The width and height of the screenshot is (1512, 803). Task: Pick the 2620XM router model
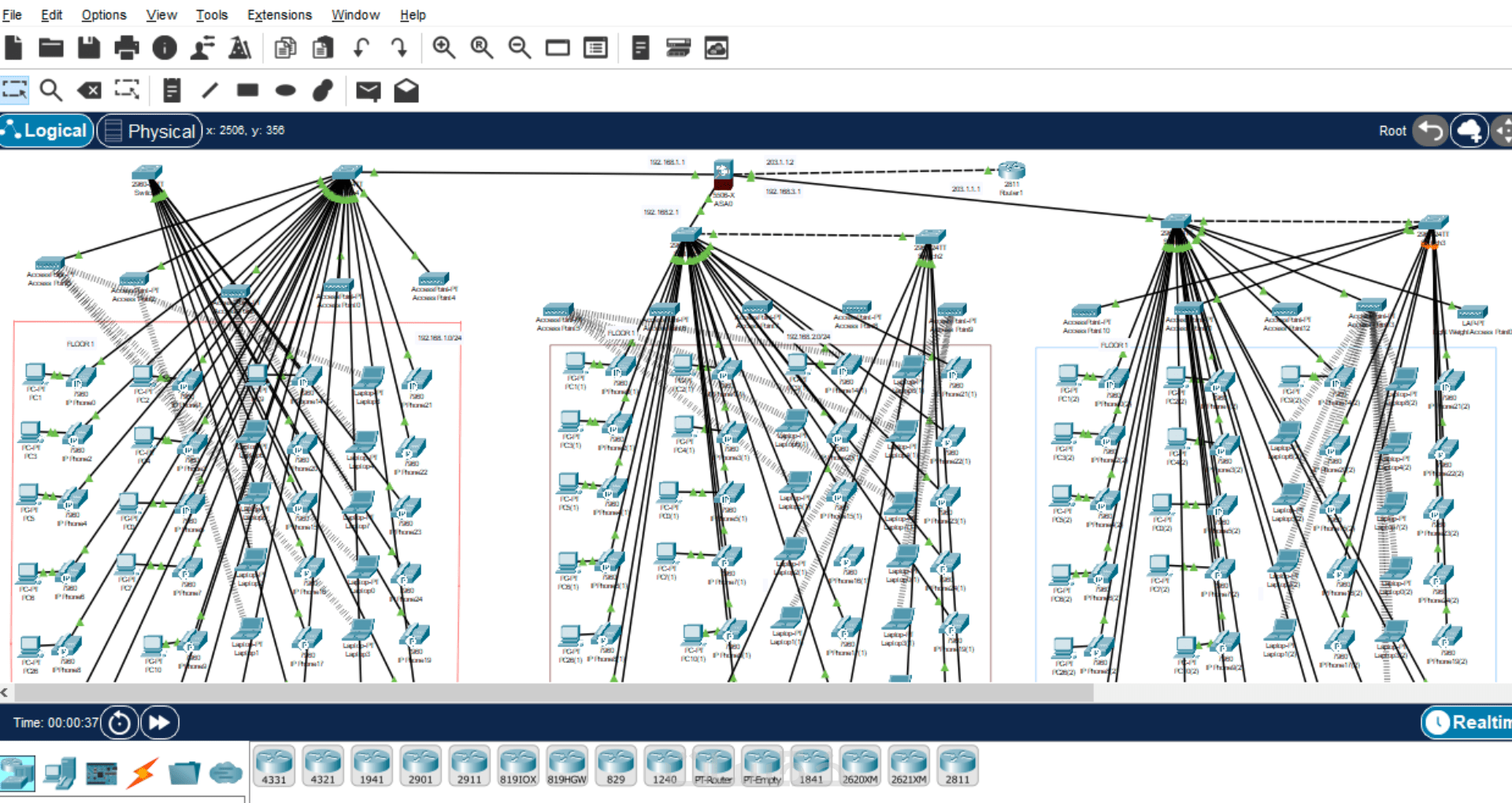coord(860,766)
